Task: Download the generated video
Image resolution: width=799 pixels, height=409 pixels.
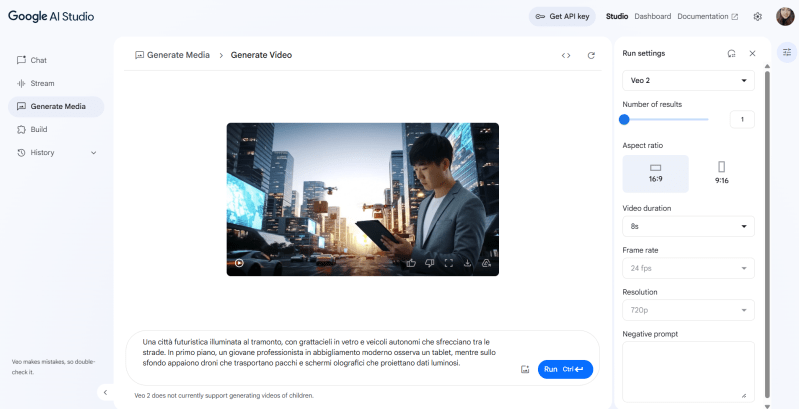Action: click(467, 263)
